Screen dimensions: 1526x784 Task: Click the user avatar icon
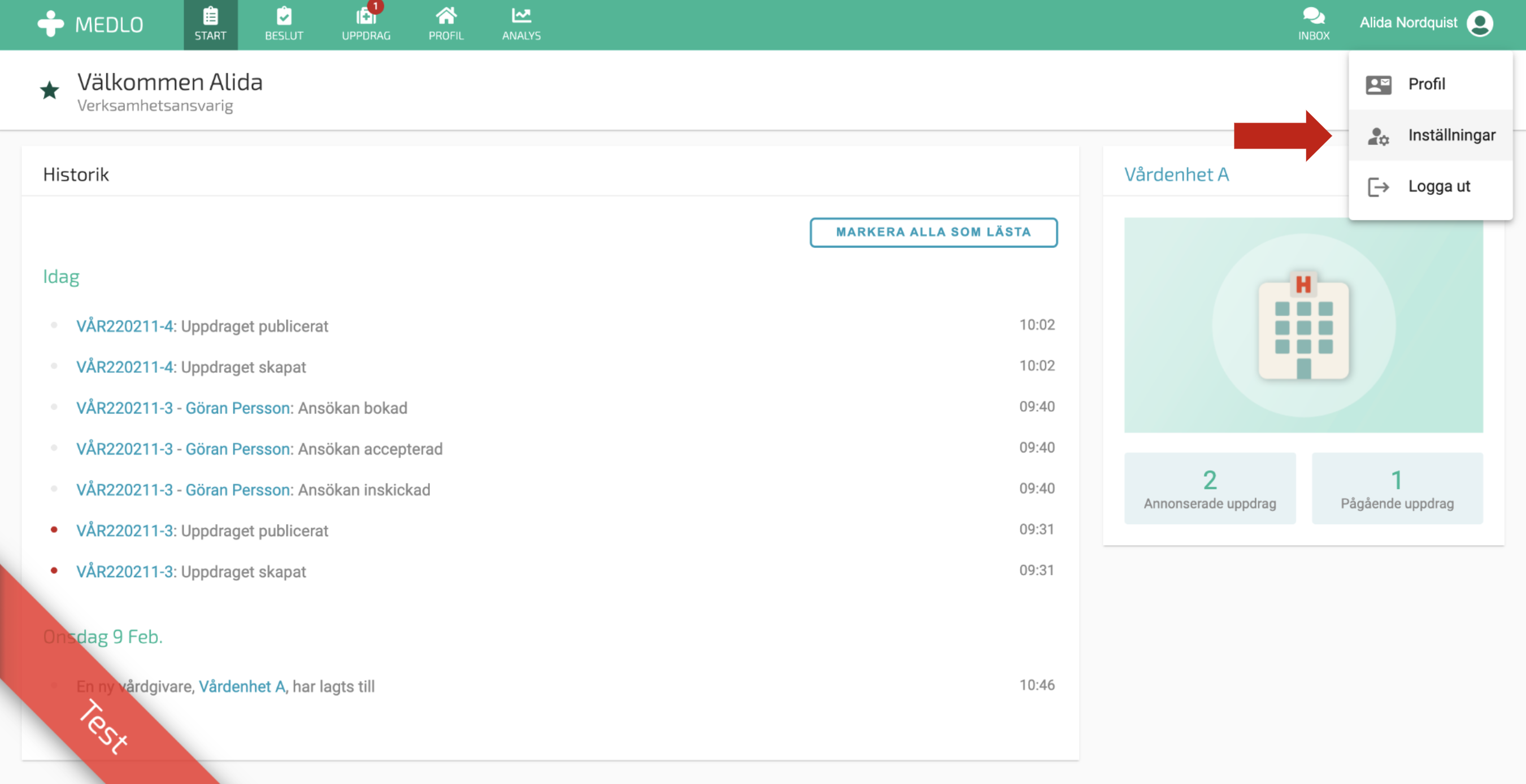click(x=1480, y=24)
